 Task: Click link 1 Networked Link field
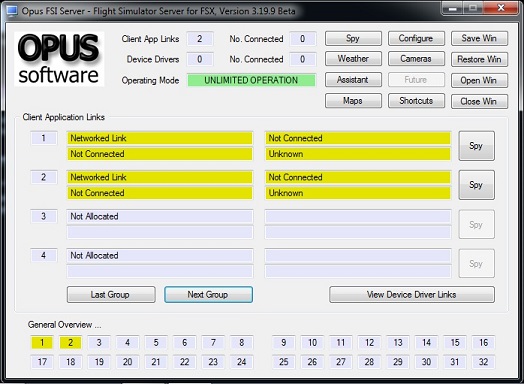pyautogui.click(x=160, y=138)
